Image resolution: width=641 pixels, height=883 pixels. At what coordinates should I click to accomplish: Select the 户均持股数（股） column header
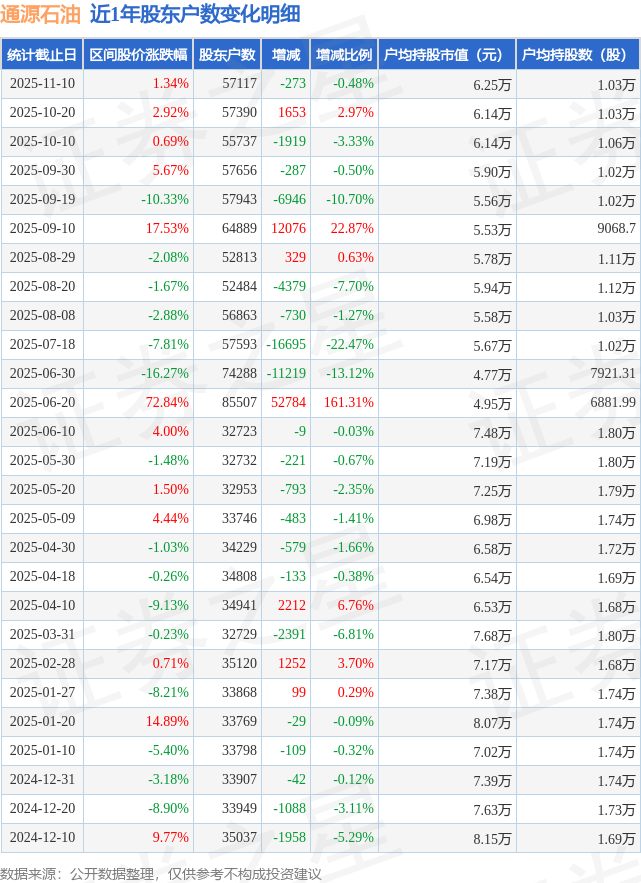578,55
